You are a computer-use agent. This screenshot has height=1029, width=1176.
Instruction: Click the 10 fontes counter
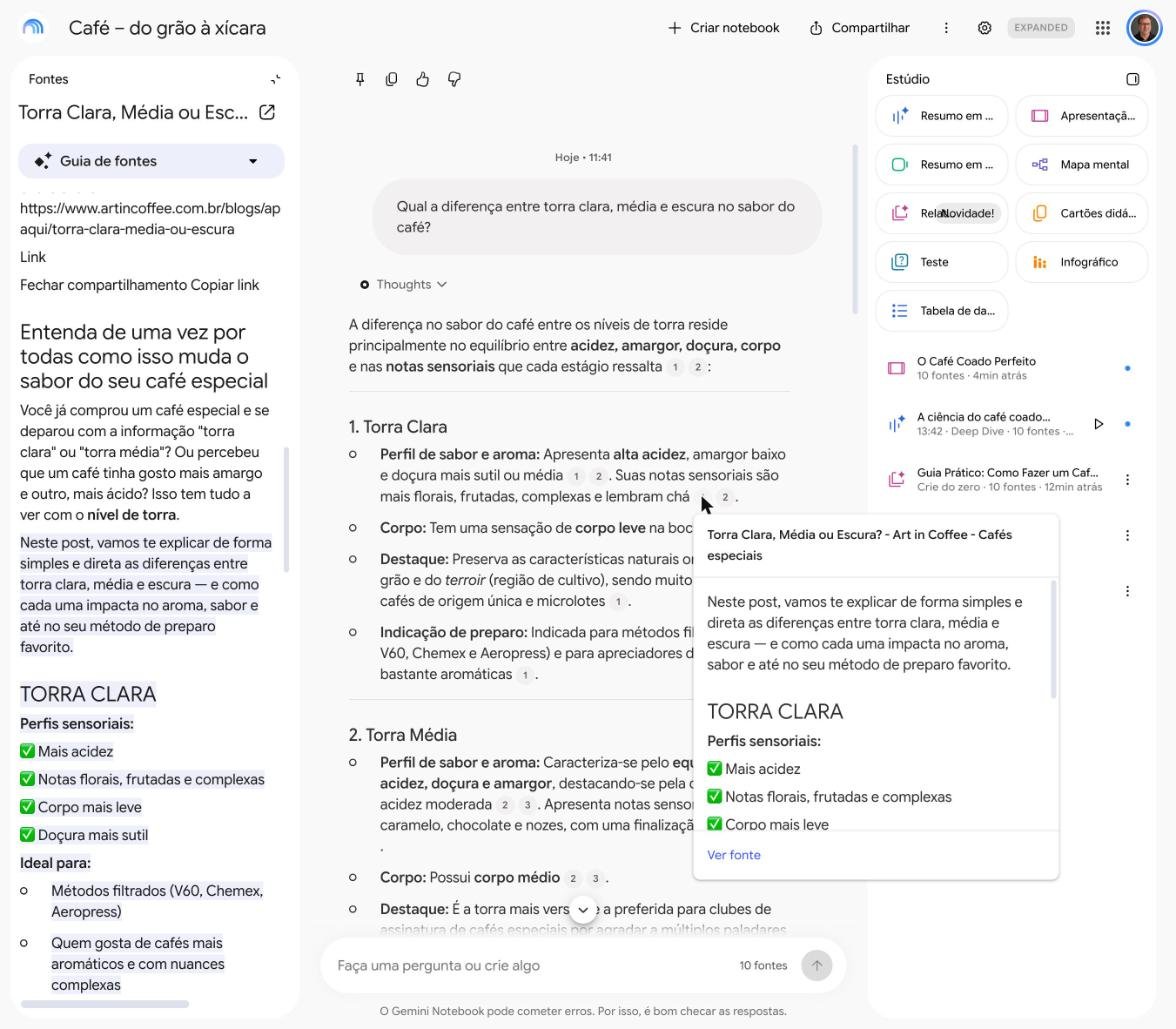point(763,965)
